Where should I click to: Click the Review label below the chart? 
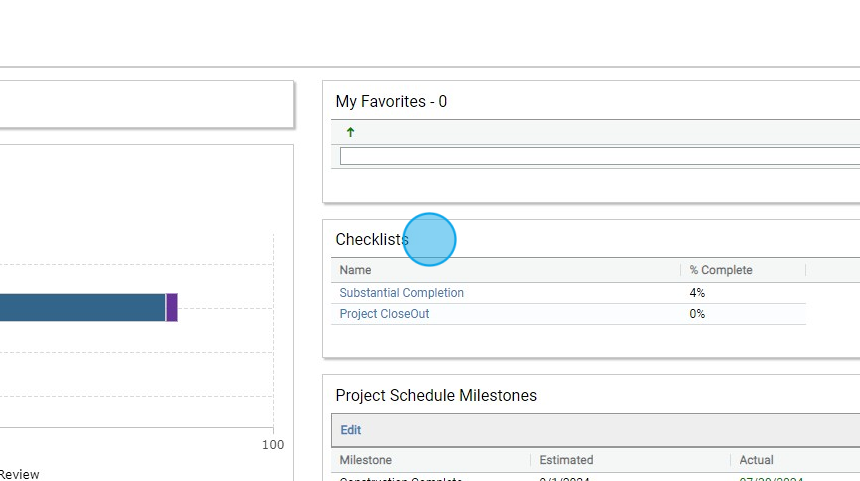coord(20,474)
